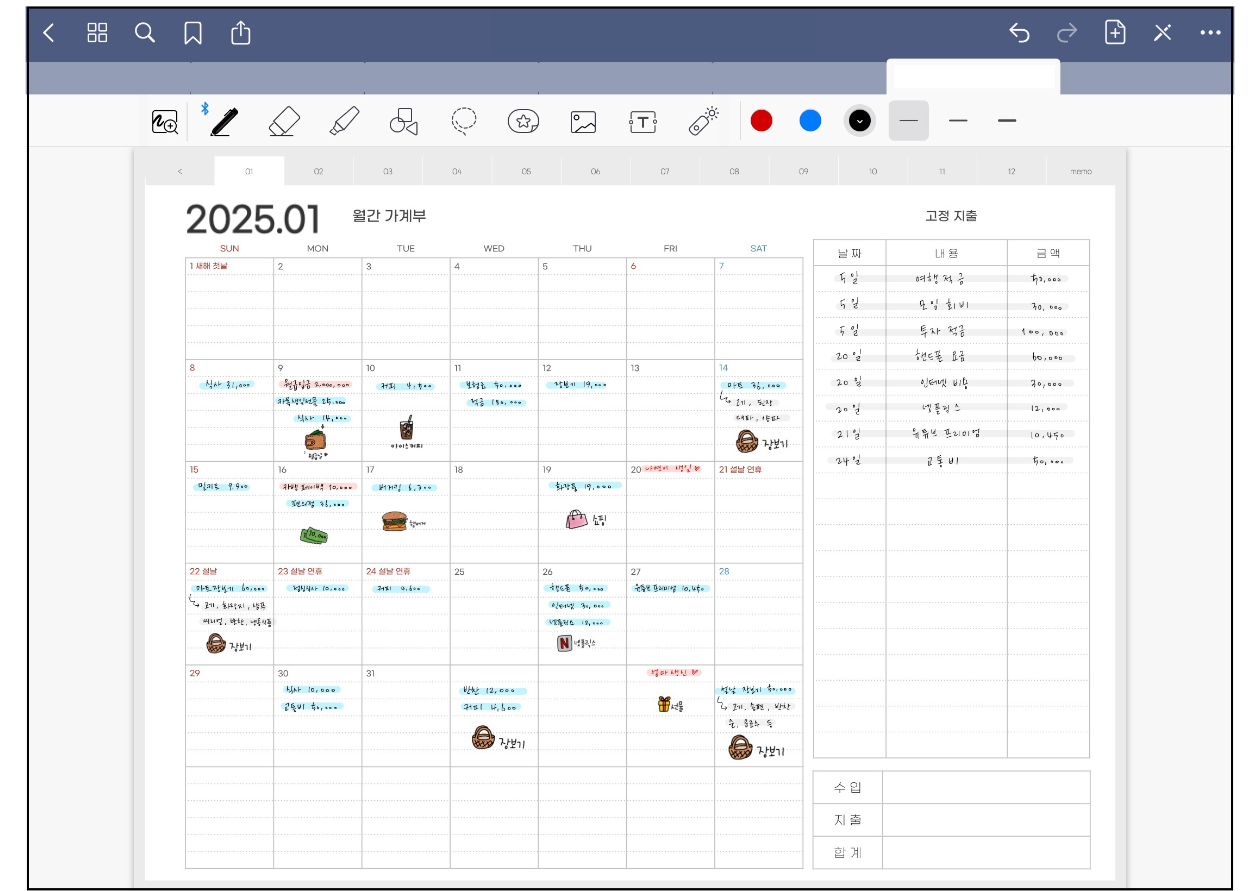Open the 06 month tab
This screenshot has height=891, width=1260.
595,171
